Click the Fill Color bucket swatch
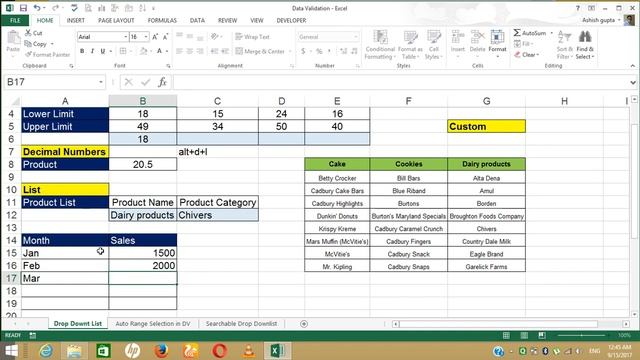The width and height of the screenshot is (640, 360). coord(143,51)
